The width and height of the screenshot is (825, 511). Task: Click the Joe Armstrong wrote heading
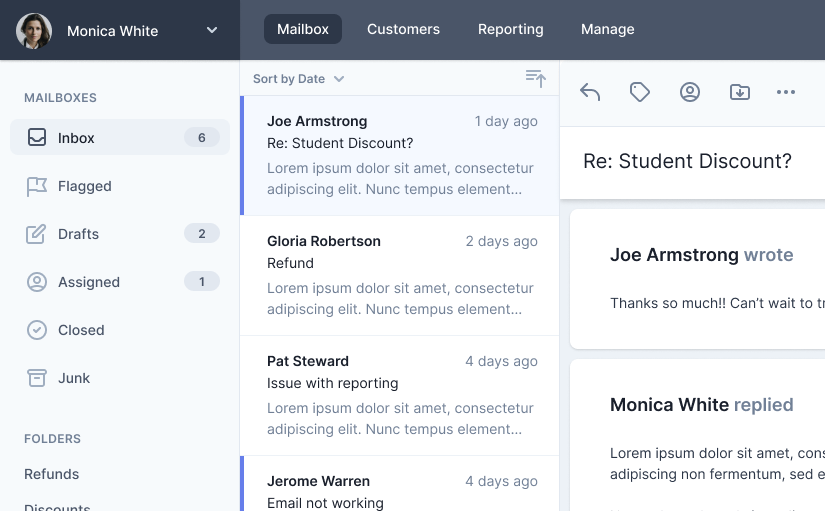click(x=701, y=255)
